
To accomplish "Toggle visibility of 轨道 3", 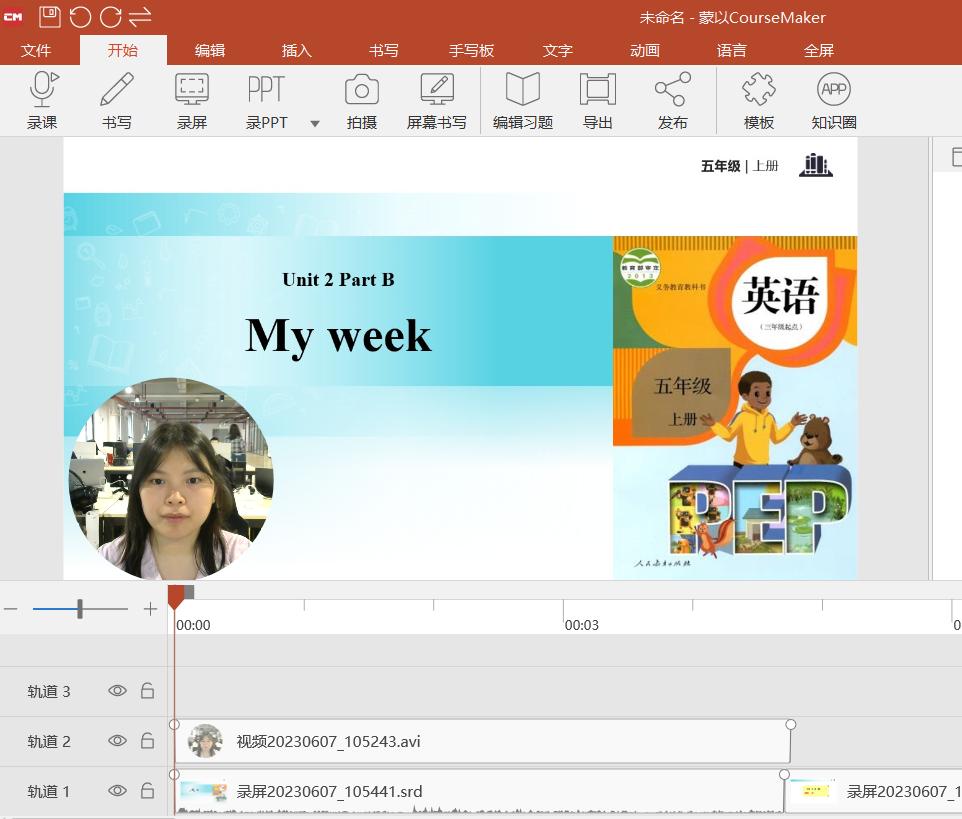I will click(117, 691).
